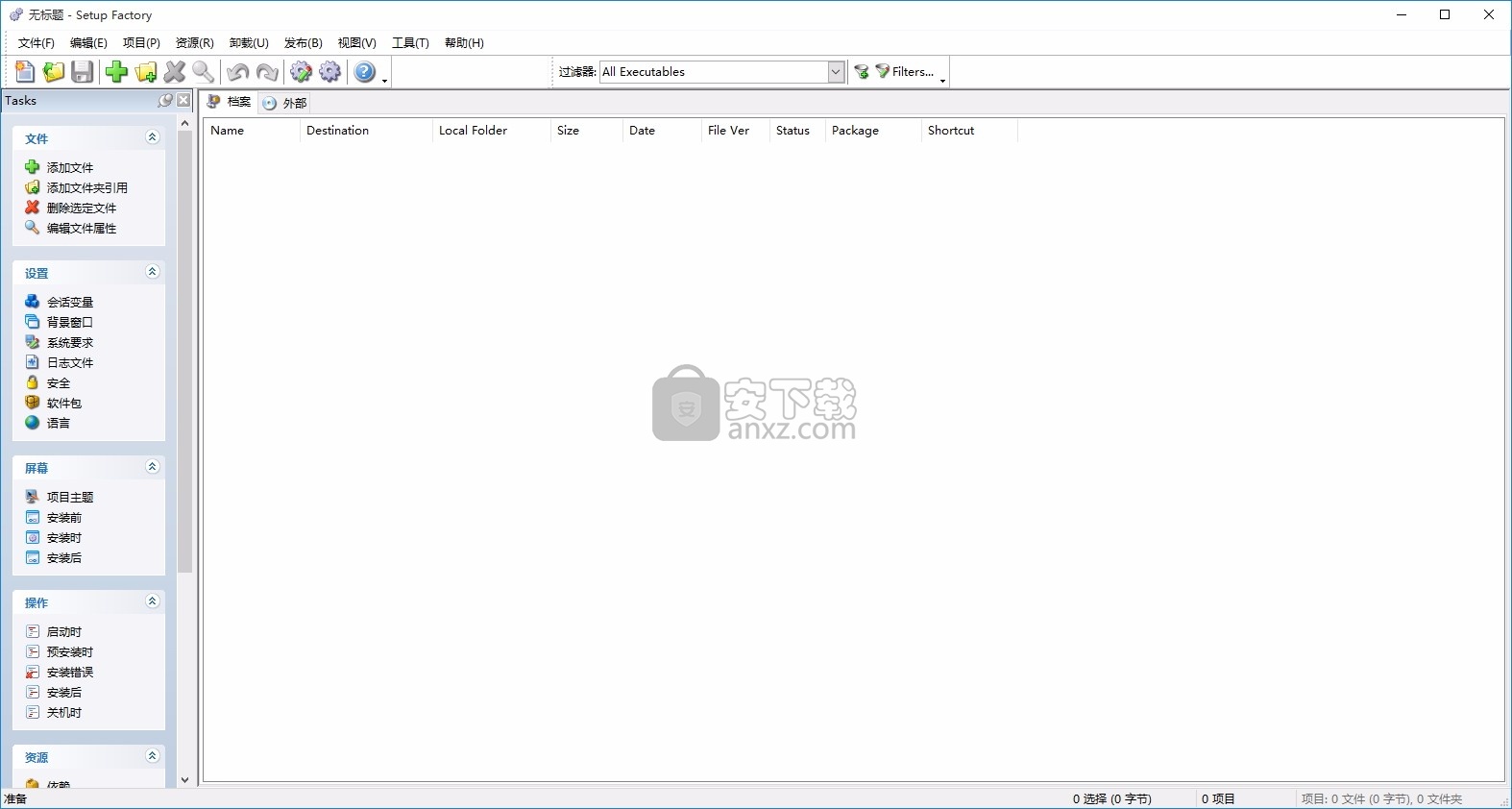Open the 帮助(H) menu
The image size is (1512, 809).
click(x=464, y=43)
